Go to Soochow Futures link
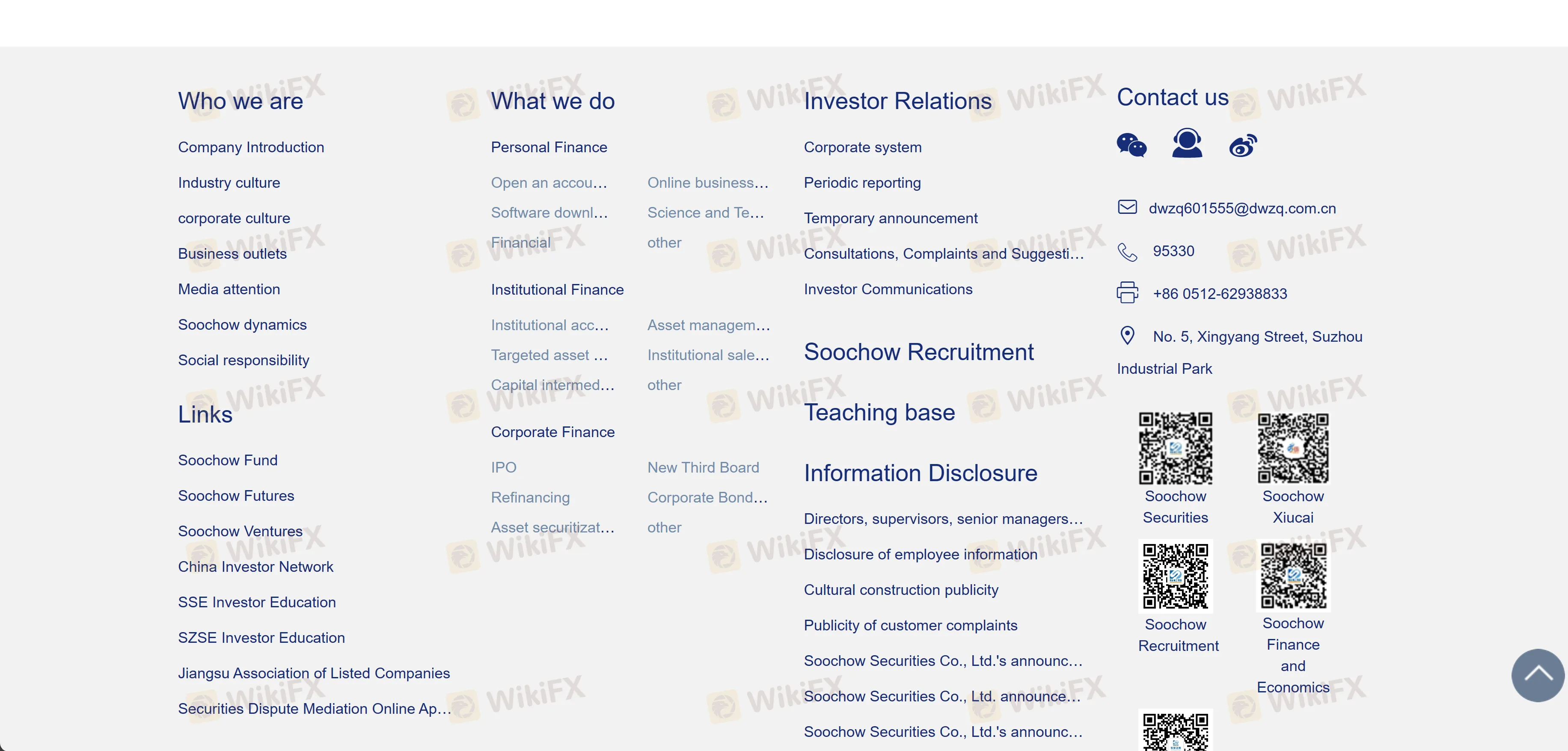Image resolution: width=1568 pixels, height=751 pixels. click(235, 496)
